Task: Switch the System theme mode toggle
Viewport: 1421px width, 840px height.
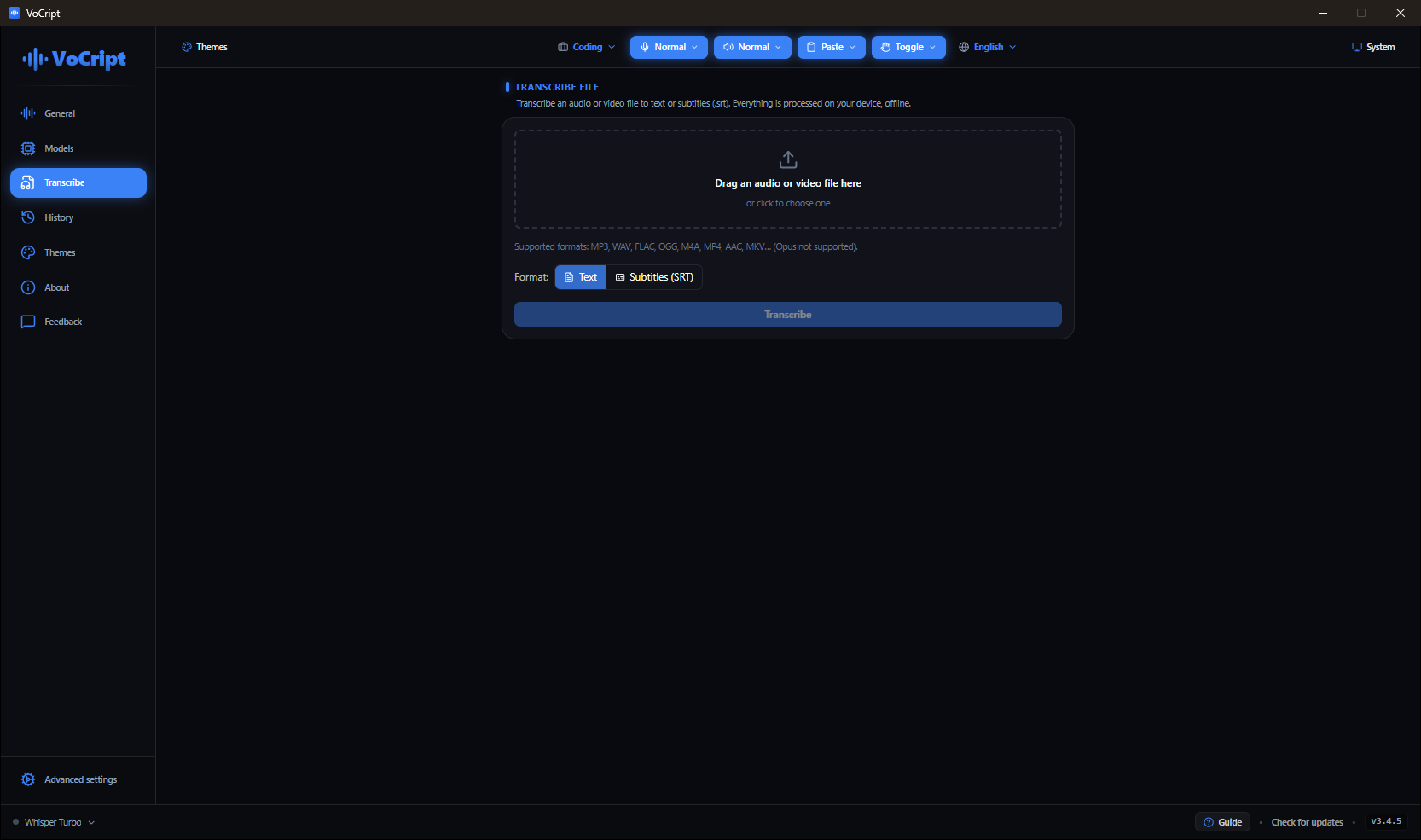Action: [x=1373, y=47]
